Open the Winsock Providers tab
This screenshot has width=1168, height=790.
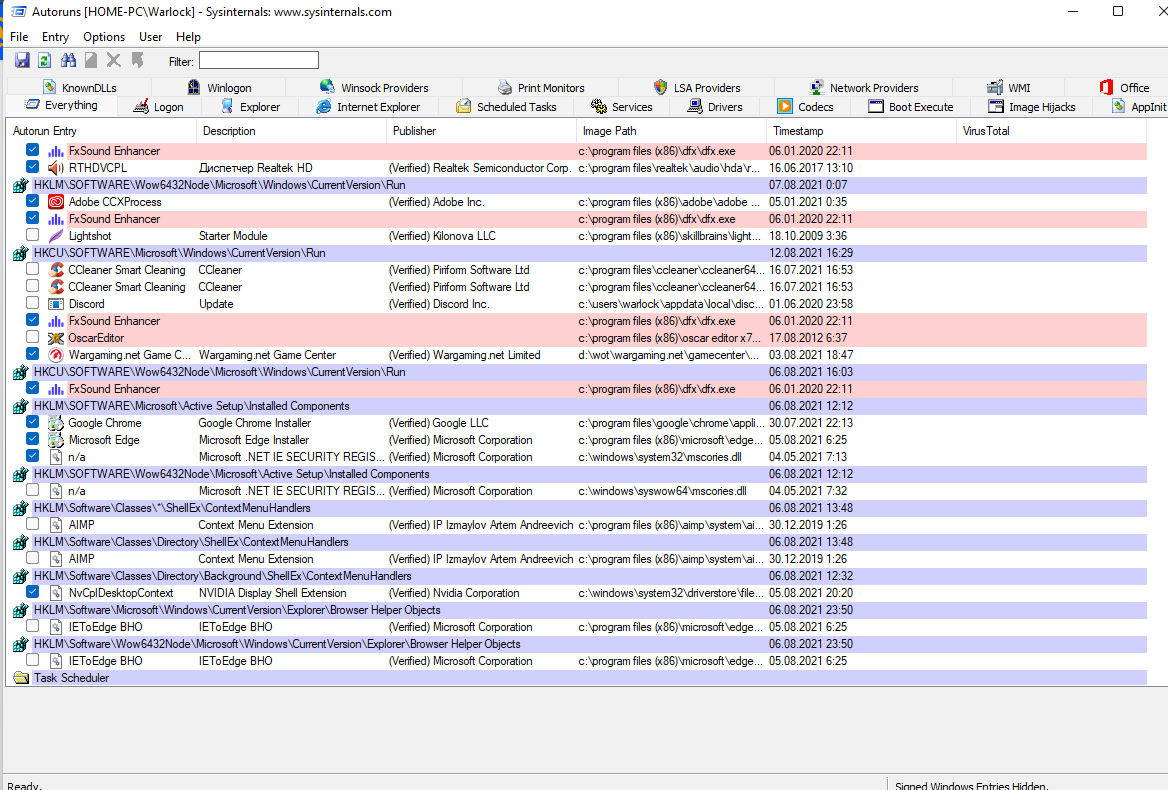pyautogui.click(x=374, y=88)
